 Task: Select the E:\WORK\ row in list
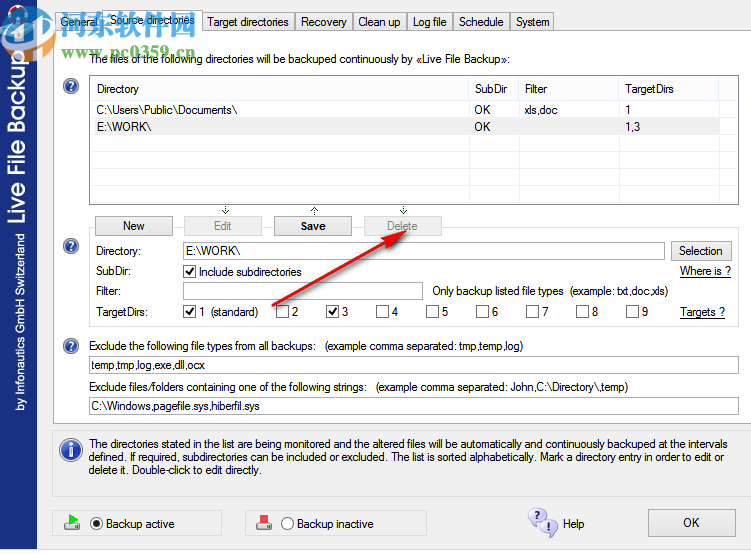[405, 126]
